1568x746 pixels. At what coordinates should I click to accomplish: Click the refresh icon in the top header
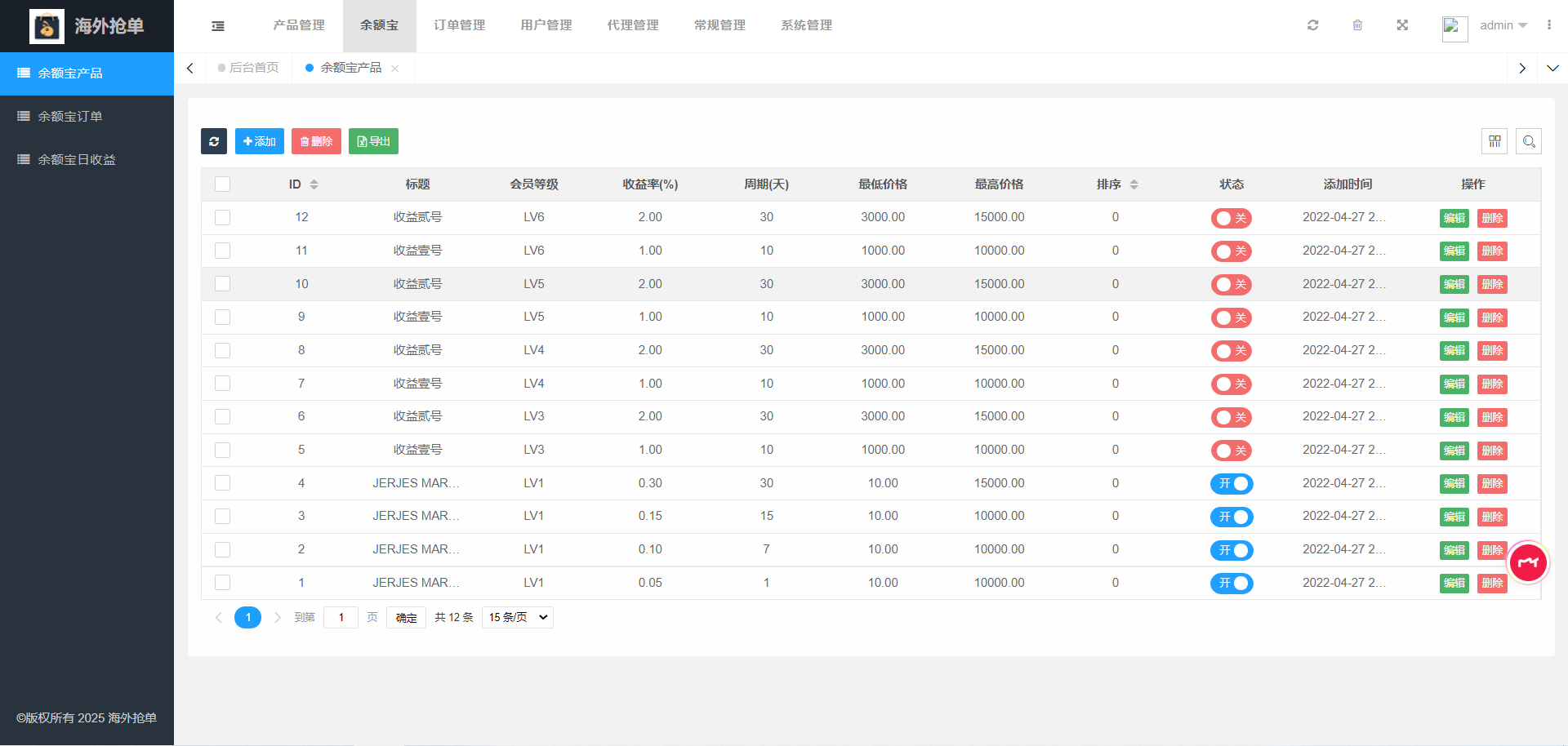tap(1312, 25)
